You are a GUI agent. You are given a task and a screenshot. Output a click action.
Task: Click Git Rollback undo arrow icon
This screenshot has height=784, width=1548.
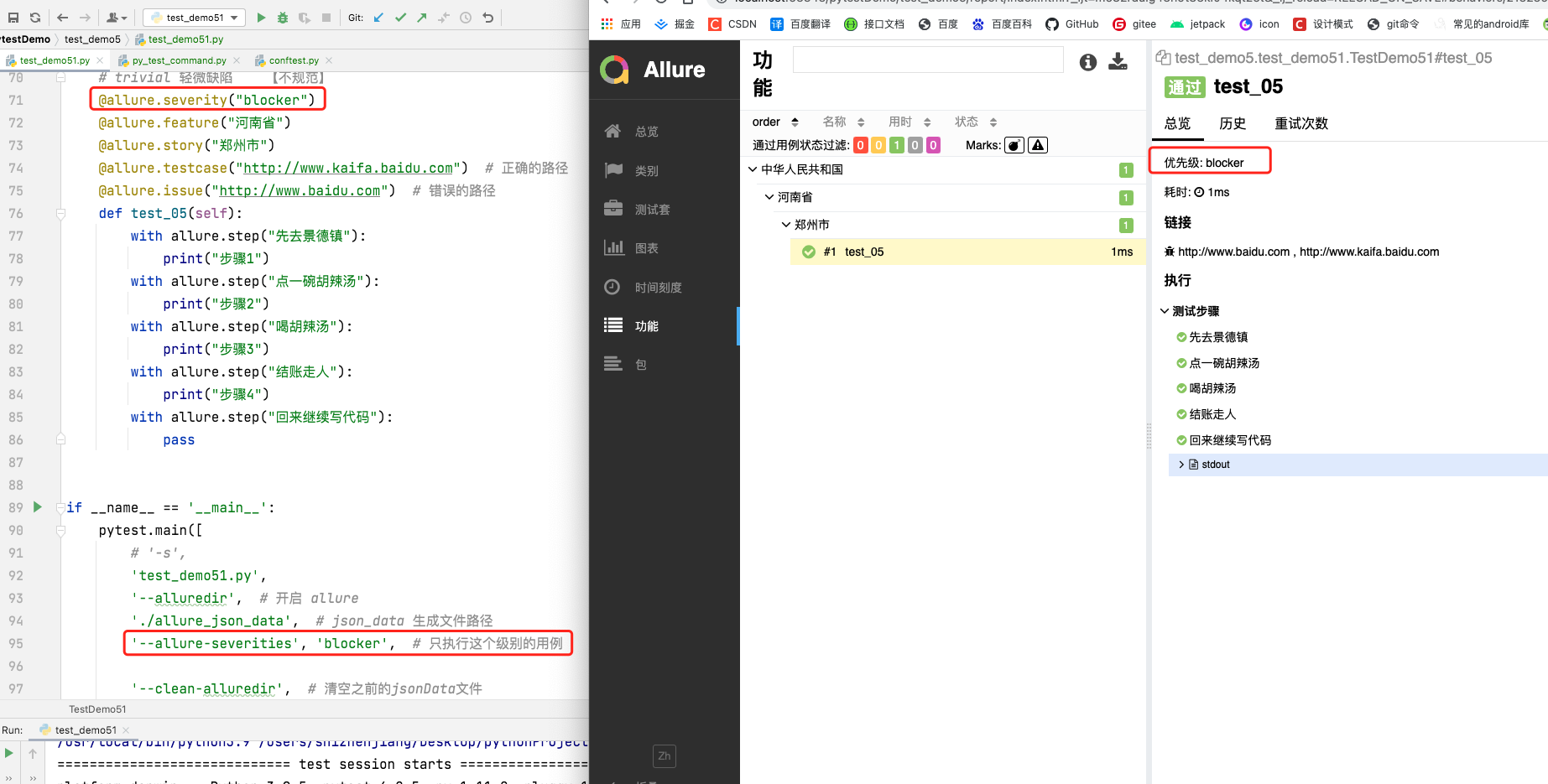487,17
